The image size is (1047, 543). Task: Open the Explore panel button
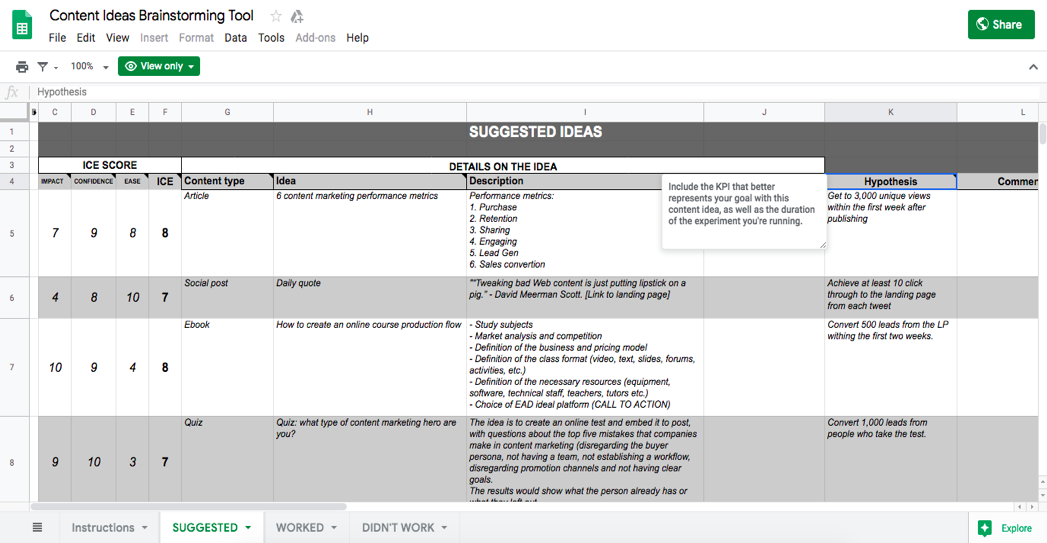pos(1006,528)
